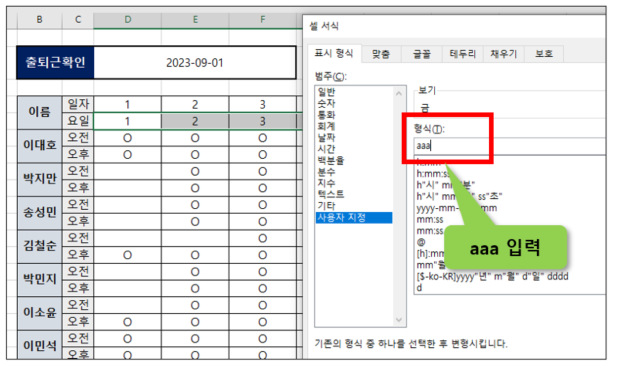The image size is (617, 372).
Task: Select the name cell 박지만
Action: (x=39, y=179)
